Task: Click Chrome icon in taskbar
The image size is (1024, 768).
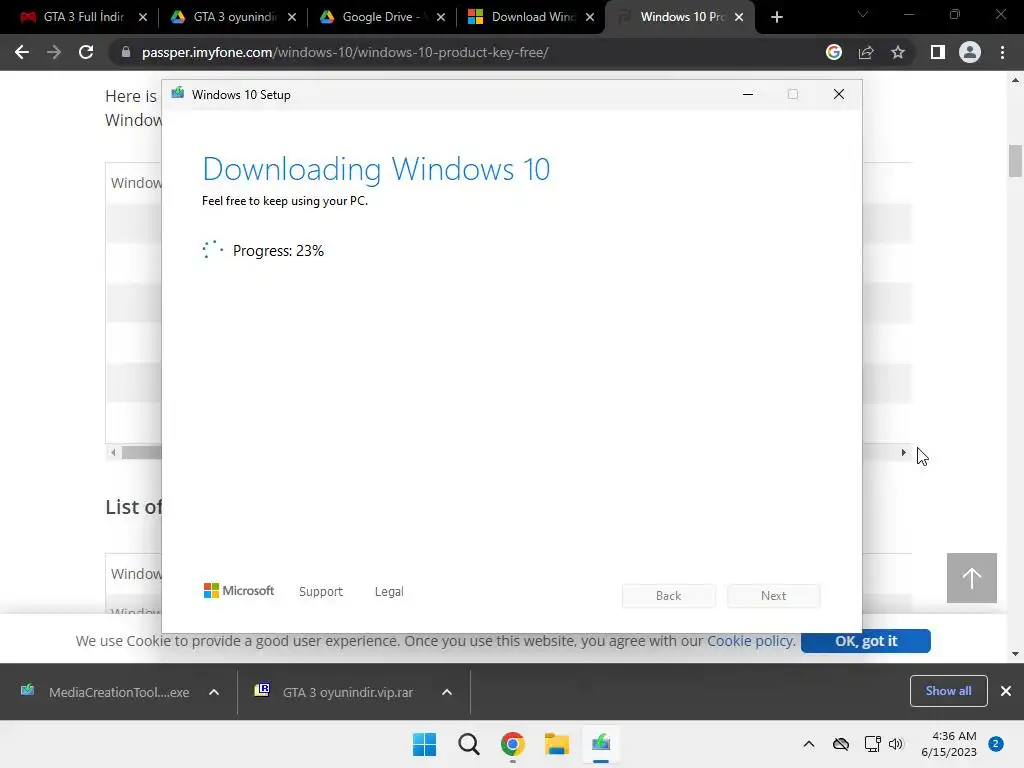Action: tap(513, 744)
